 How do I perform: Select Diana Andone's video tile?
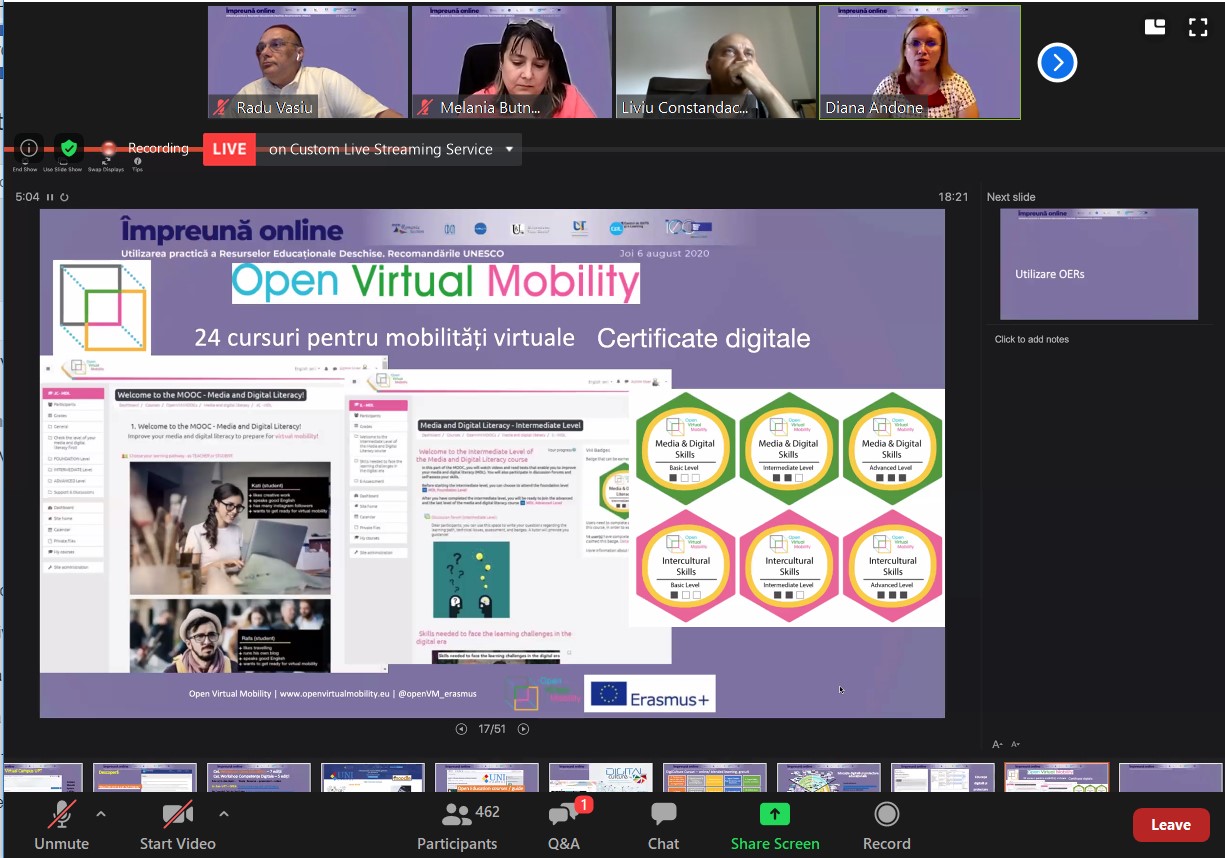click(x=920, y=62)
